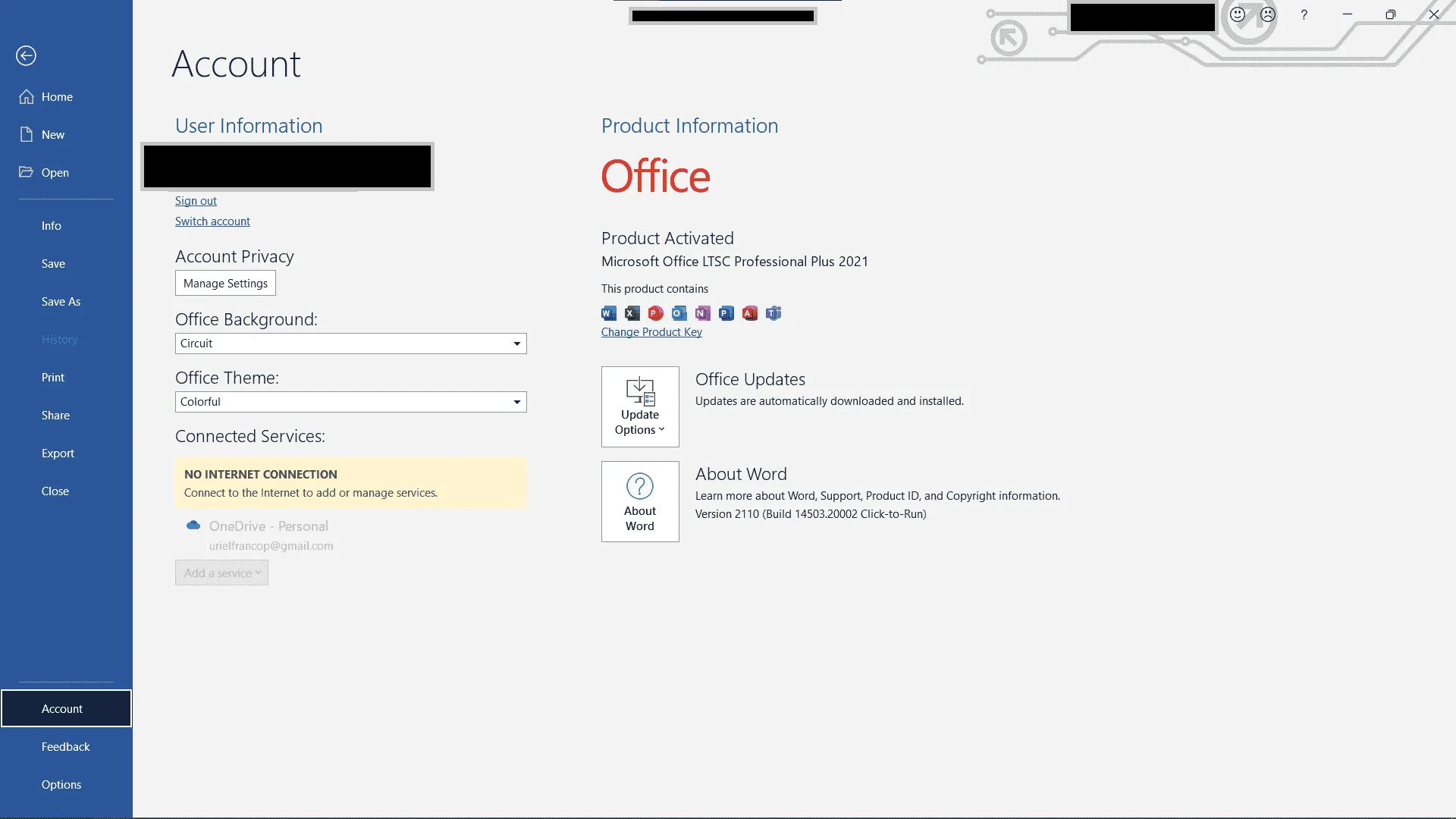Viewport: 1456px width, 819px height.
Task: Open the About Word button
Action: [x=640, y=501]
